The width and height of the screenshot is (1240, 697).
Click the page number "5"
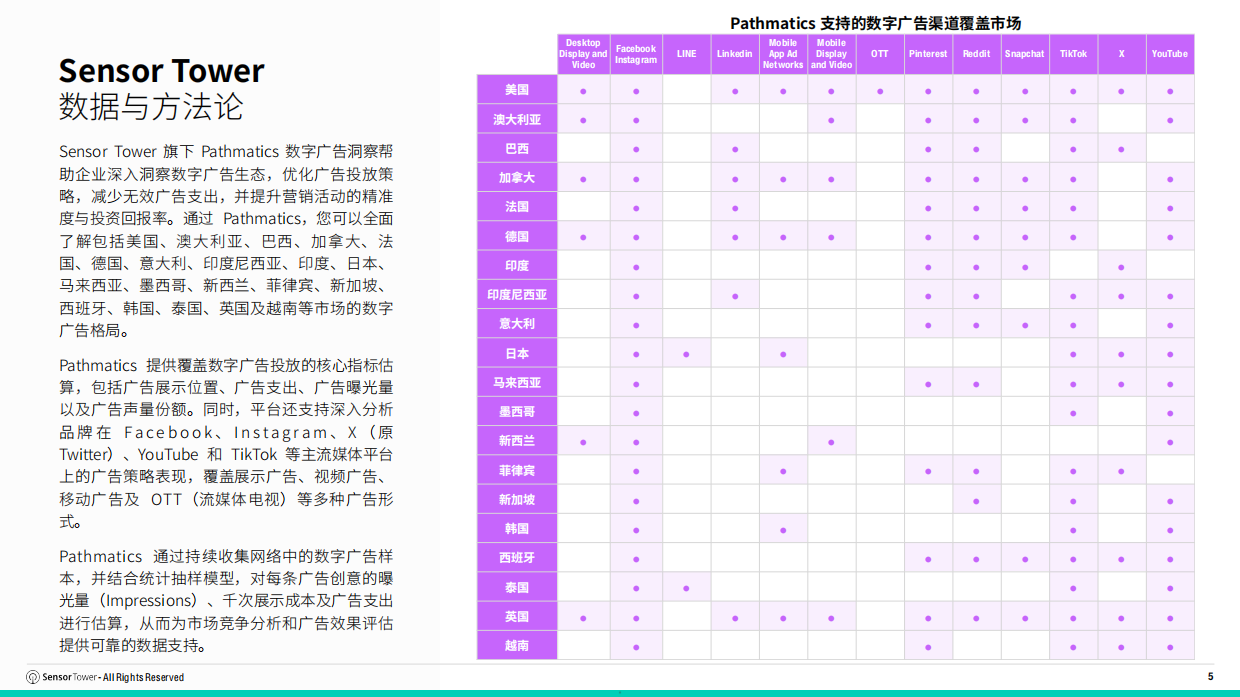click(x=1210, y=677)
